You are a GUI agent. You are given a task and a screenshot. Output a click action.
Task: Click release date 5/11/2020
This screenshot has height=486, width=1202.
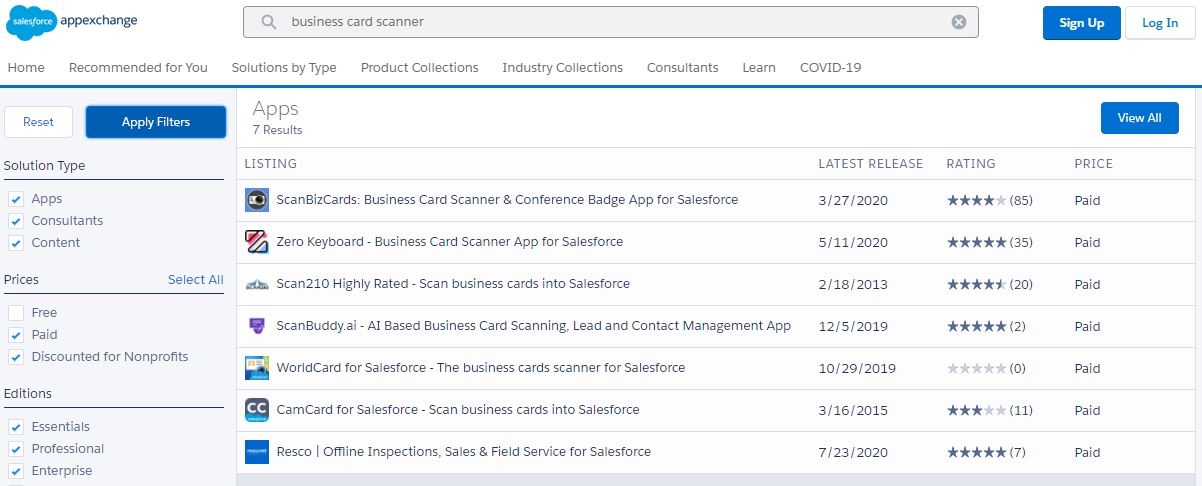[x=853, y=242]
